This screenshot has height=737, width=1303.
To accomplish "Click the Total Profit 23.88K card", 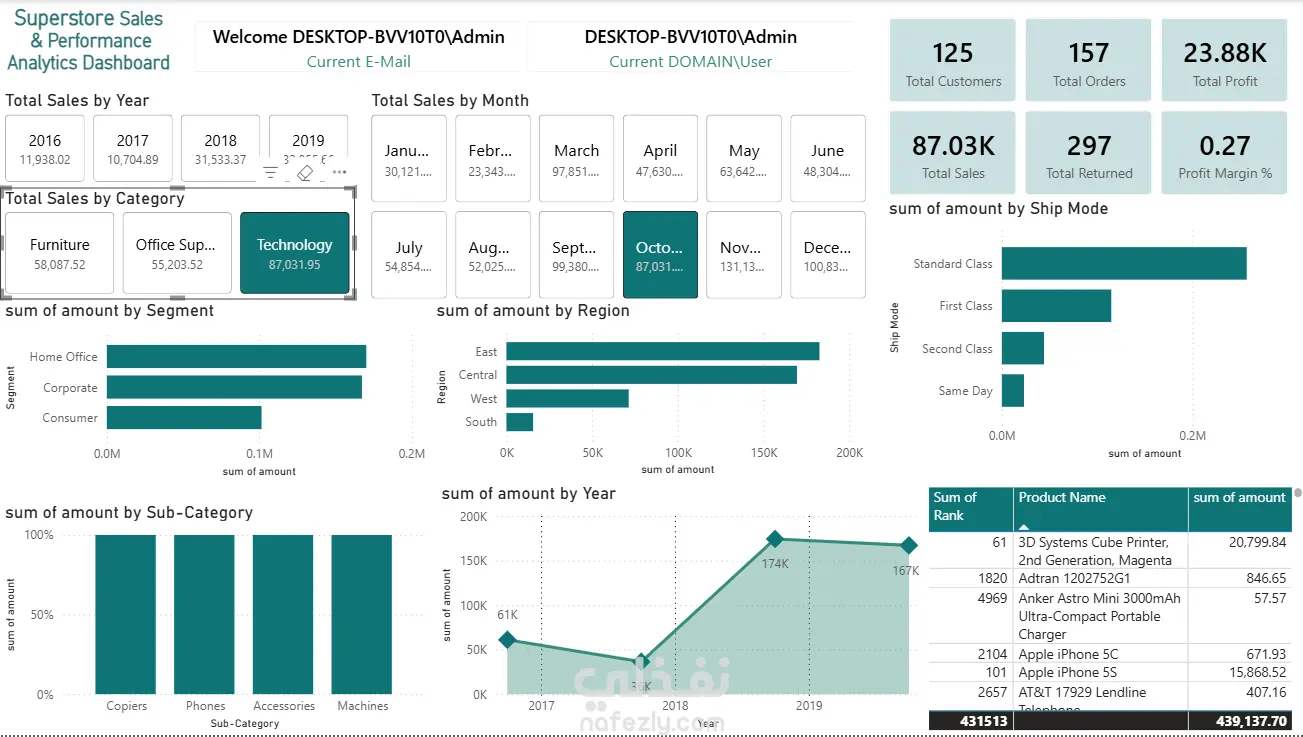I will coord(1225,60).
